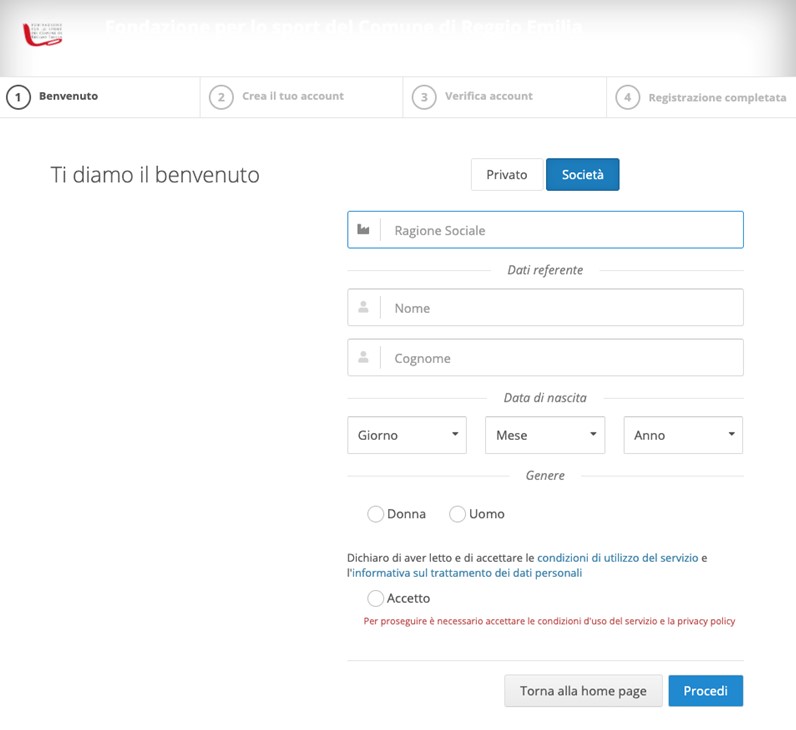
Task: Click Torna alla home page button
Action: [583, 691]
